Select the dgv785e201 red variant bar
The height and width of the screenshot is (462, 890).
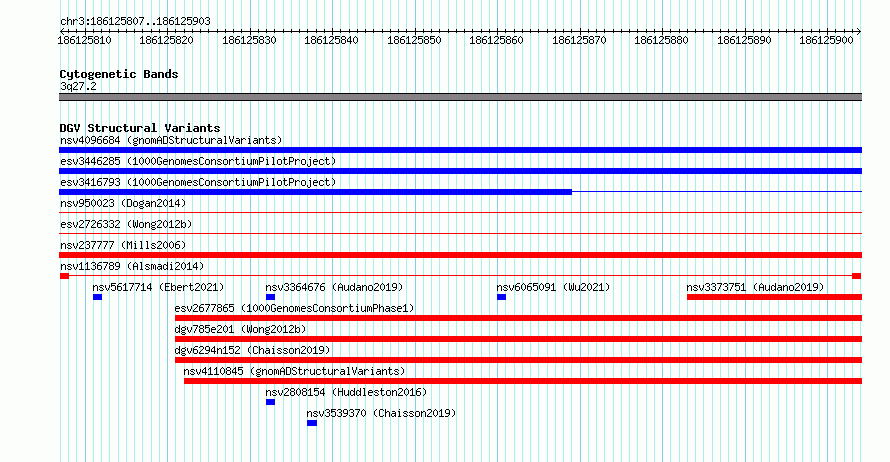coord(518,339)
